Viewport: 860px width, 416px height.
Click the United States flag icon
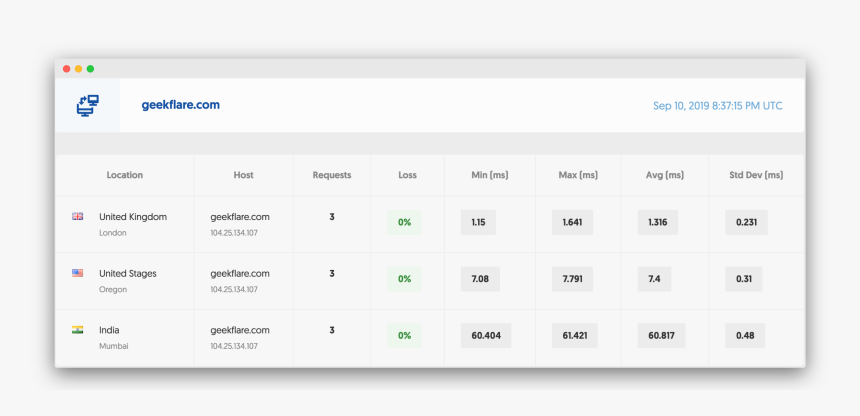click(x=77, y=273)
